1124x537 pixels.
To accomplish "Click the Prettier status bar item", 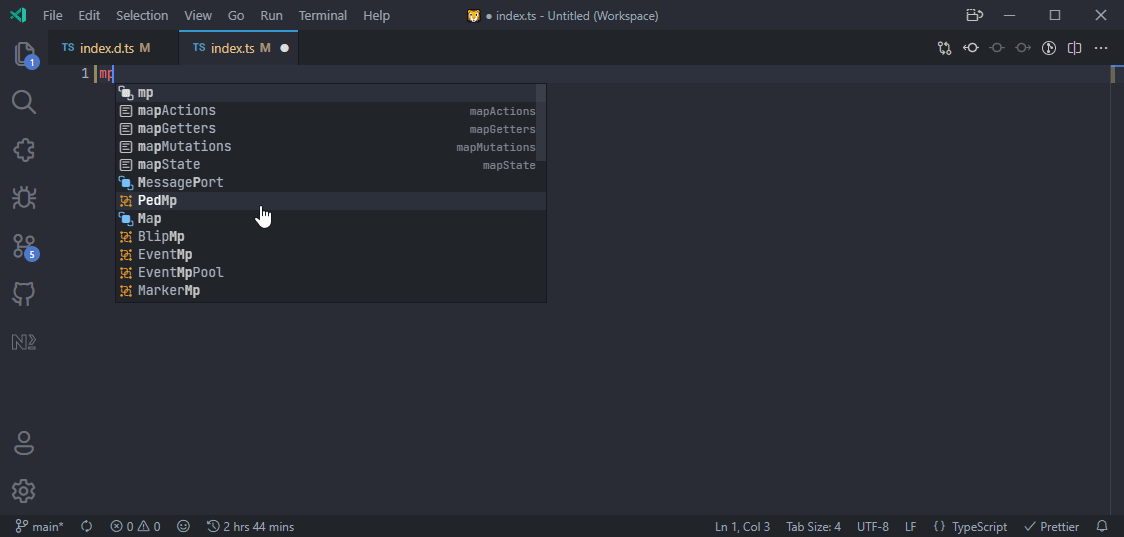I will pos(1052,527).
